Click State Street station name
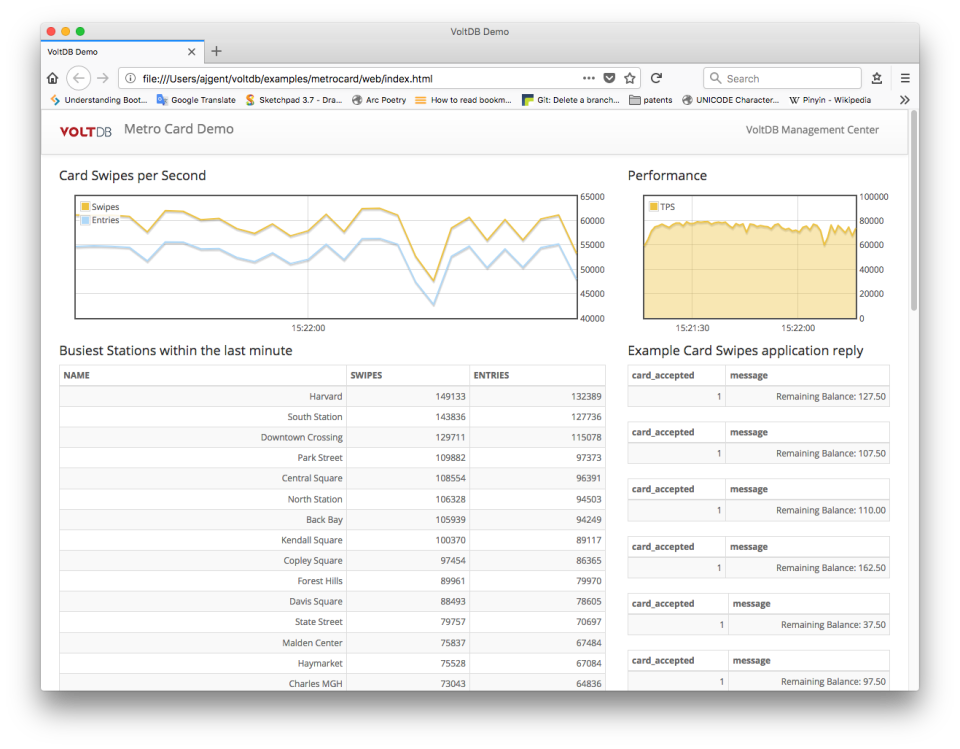 click(318, 622)
